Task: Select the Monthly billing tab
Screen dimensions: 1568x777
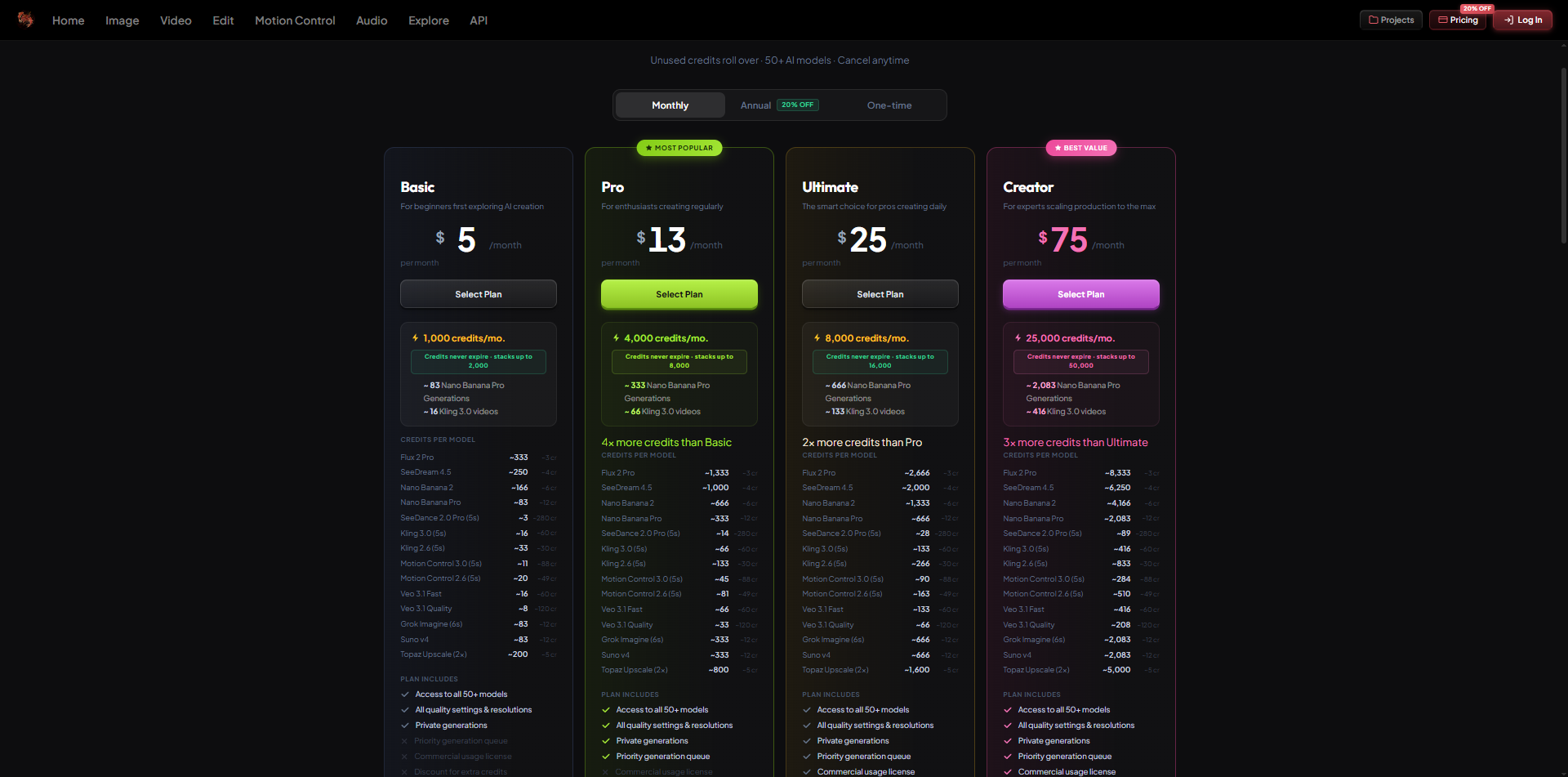Action: (670, 105)
